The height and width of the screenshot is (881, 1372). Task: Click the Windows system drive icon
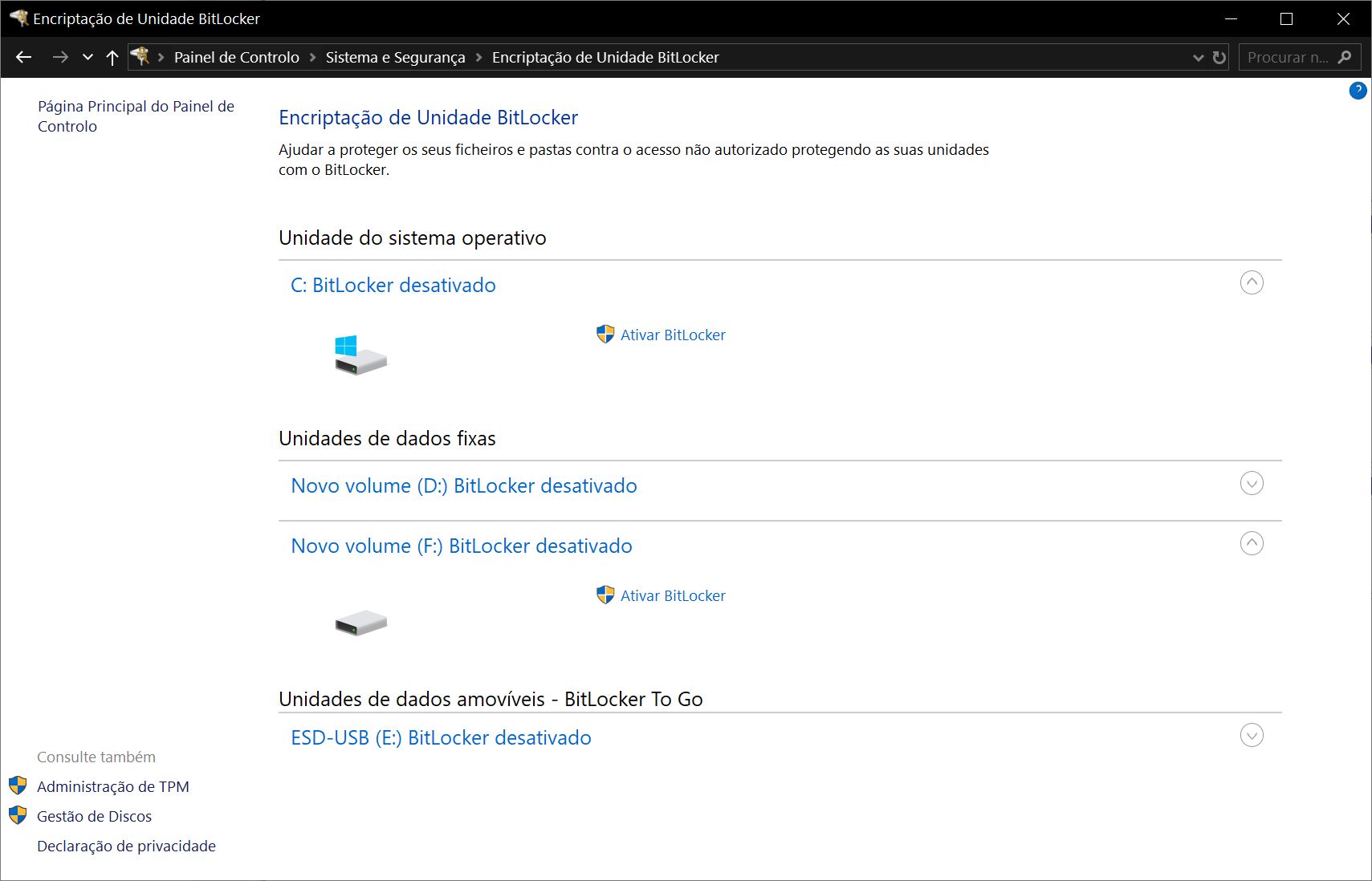pos(360,355)
